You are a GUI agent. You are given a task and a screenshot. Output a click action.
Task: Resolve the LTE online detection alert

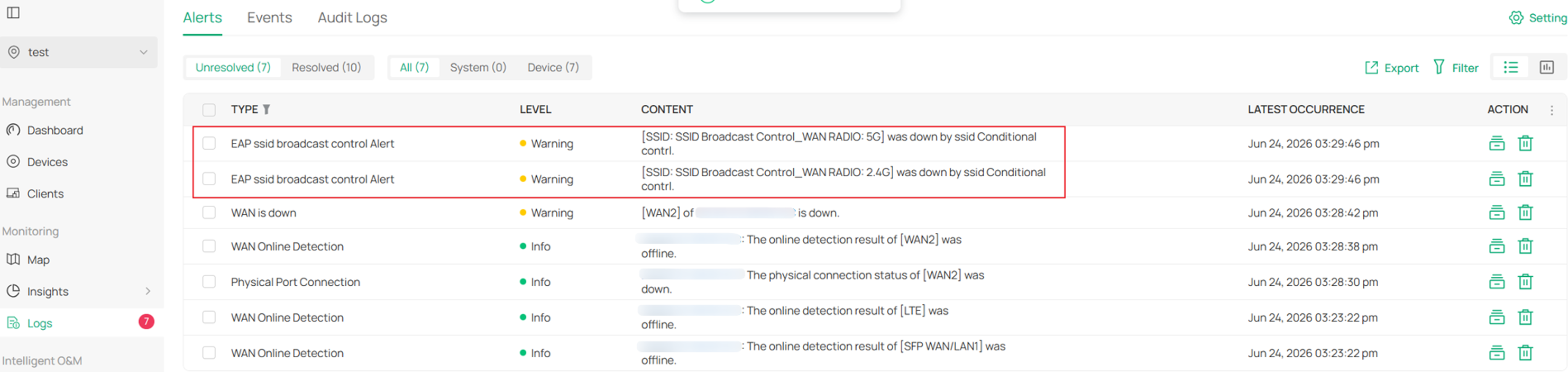point(1497,317)
